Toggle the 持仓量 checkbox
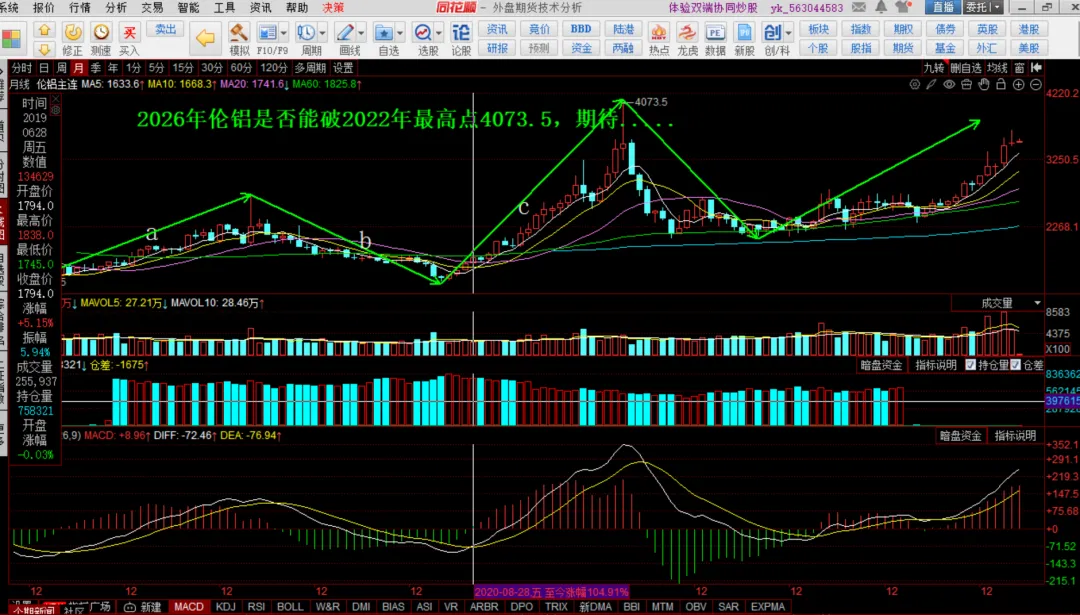Screen dimensions: 1080x615 click(970, 365)
